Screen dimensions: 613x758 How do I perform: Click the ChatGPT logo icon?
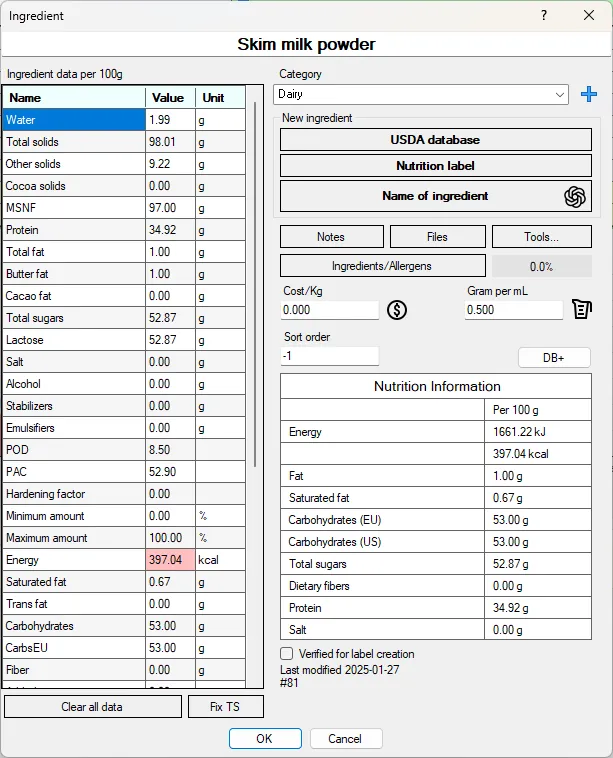(574, 197)
